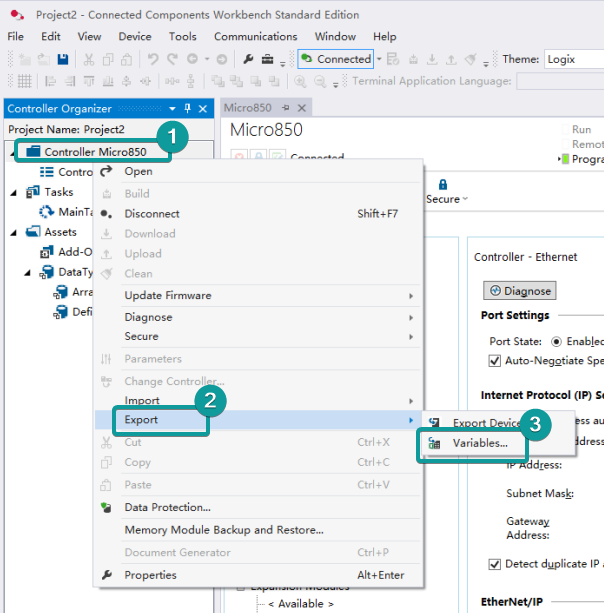Switch to the Micro850 document tab

(249, 108)
